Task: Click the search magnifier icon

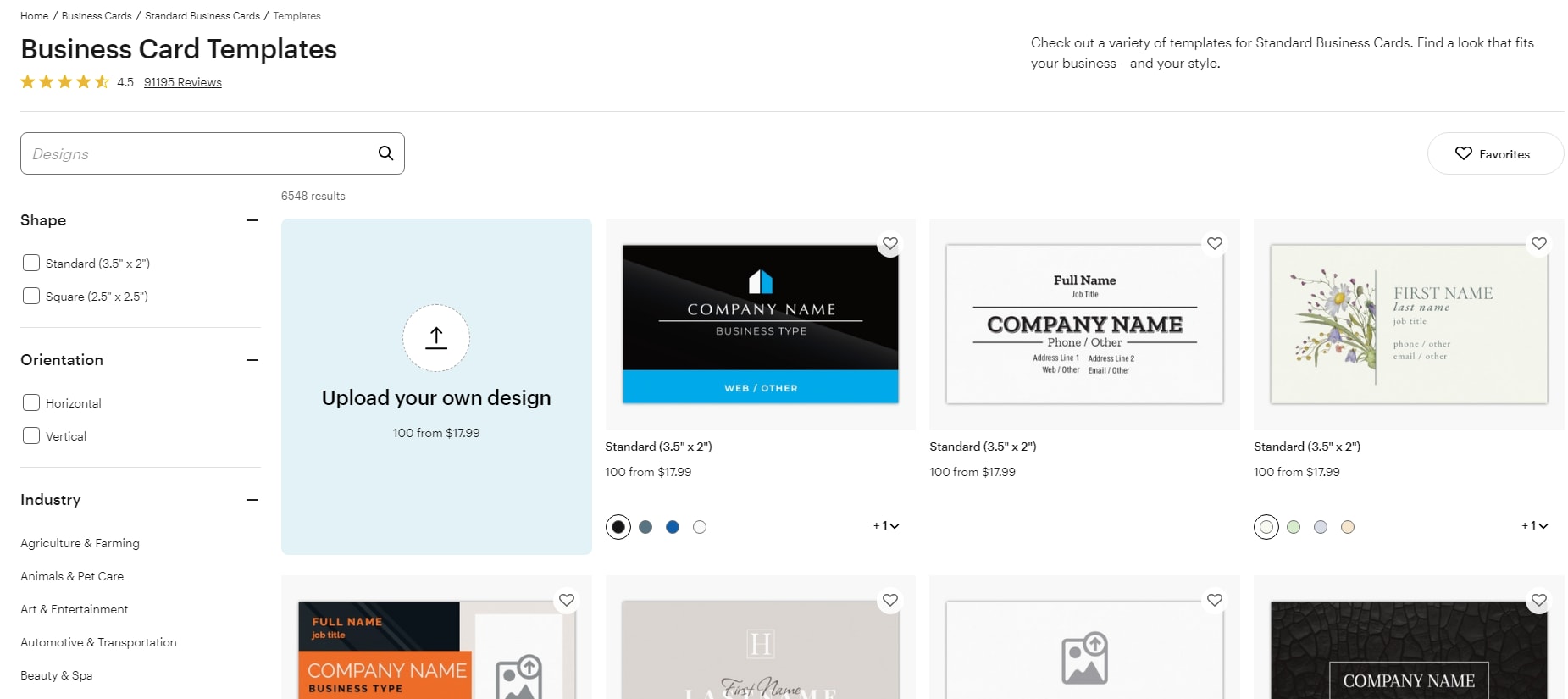Action: coord(385,153)
